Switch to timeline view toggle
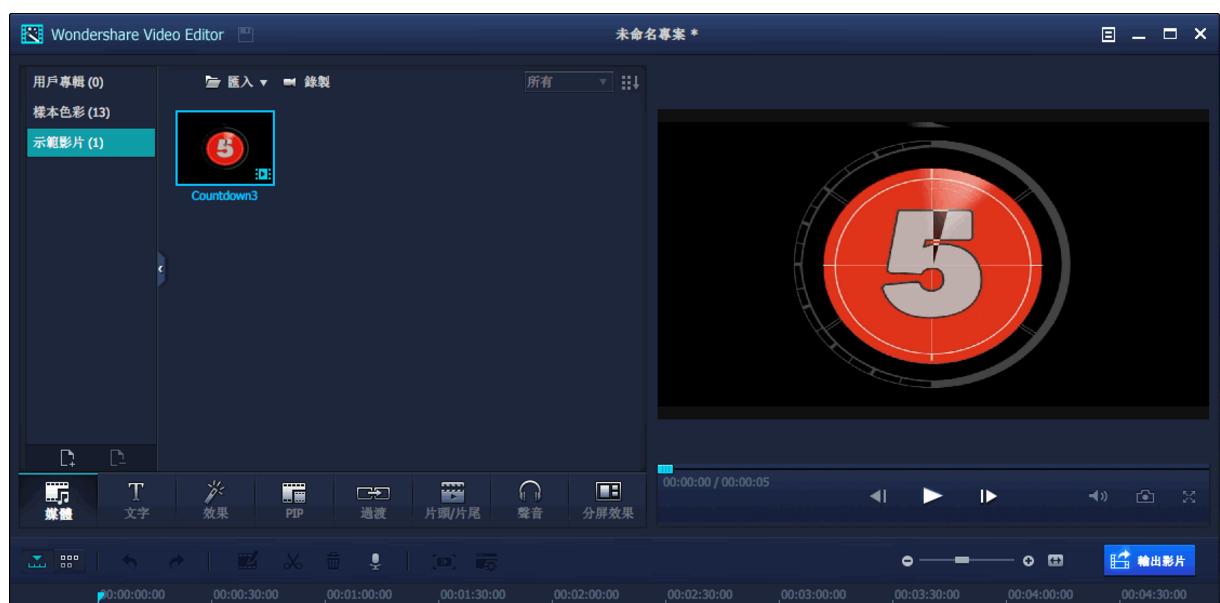This screenshot has height=603, width=1220. [37, 562]
